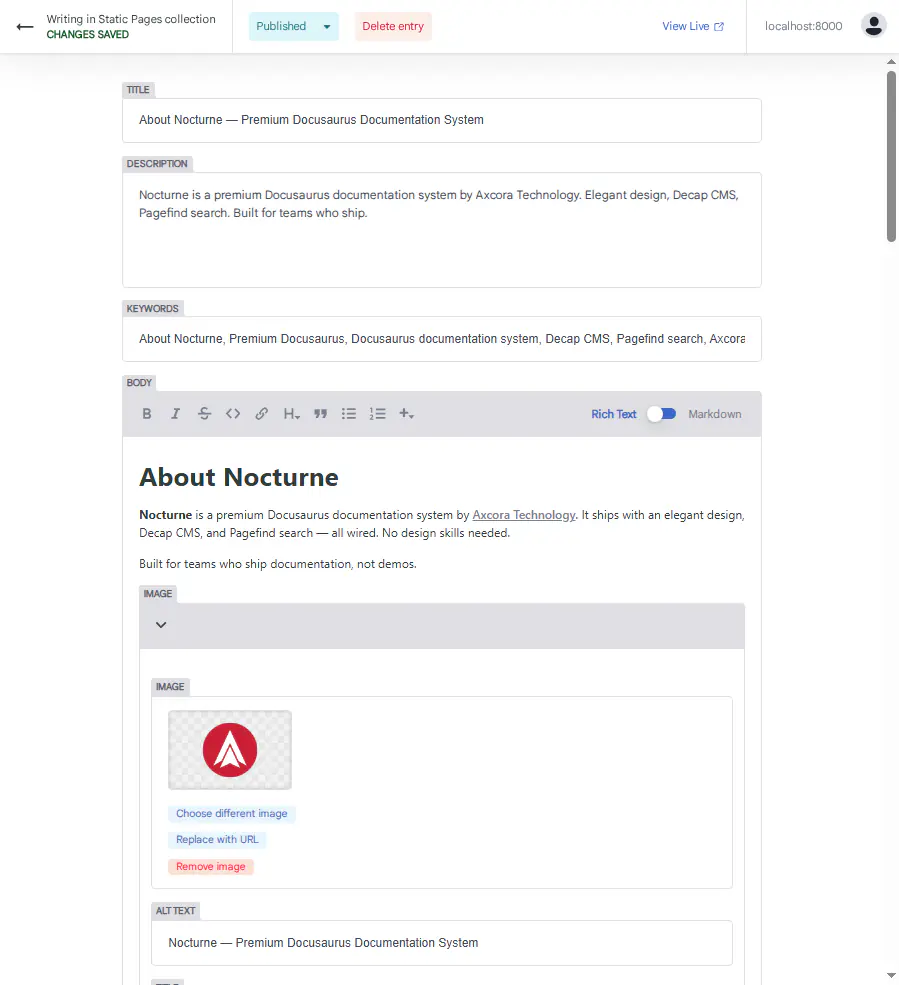Screen dimensions: 899x985
Task: Click the Choose different image button
Action: (x=232, y=814)
